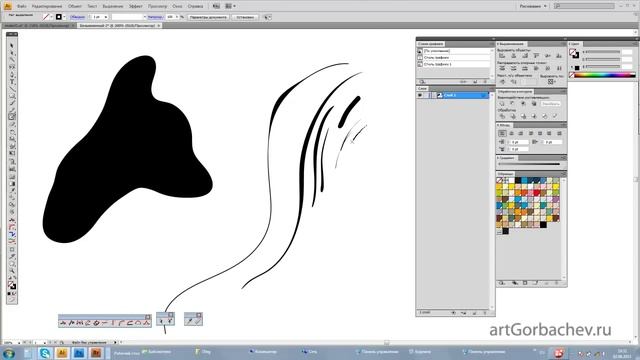Viewport: 640px width, 360px height.
Task: Click horizontal align right in Align panel
Action: (525, 56)
